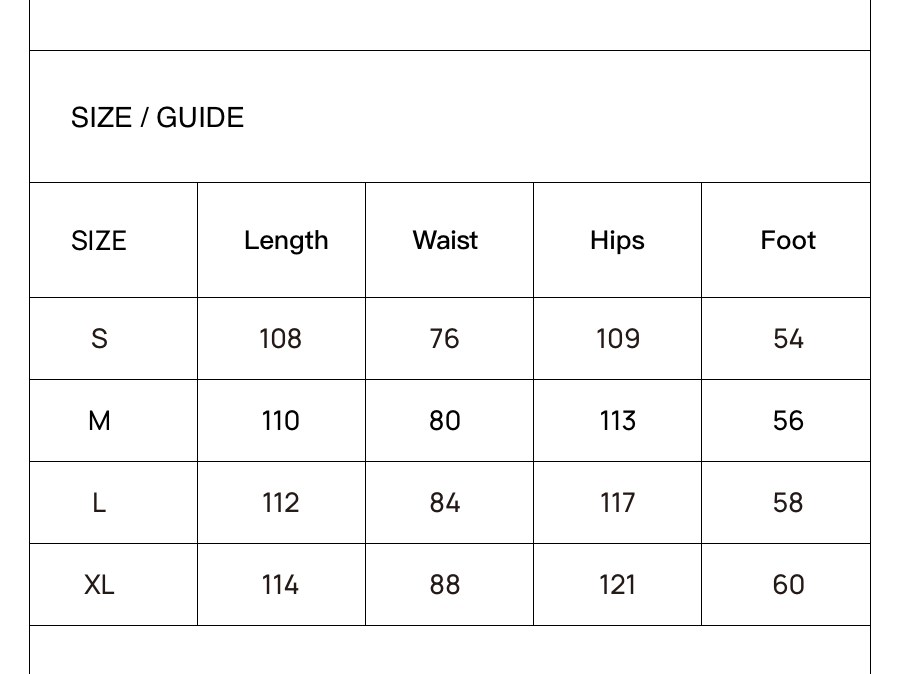900x674 pixels.
Task: Click the length value 108 for S
Action: tap(280, 339)
